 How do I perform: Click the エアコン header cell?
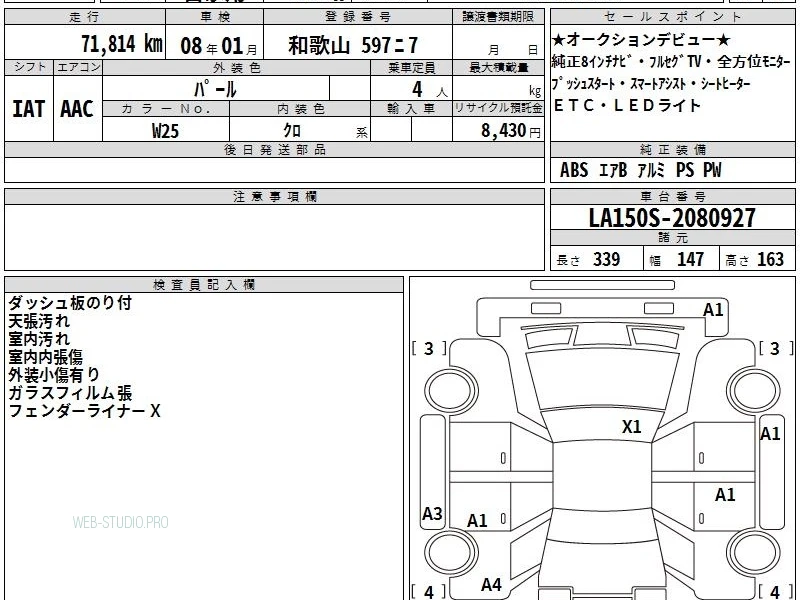(78, 67)
